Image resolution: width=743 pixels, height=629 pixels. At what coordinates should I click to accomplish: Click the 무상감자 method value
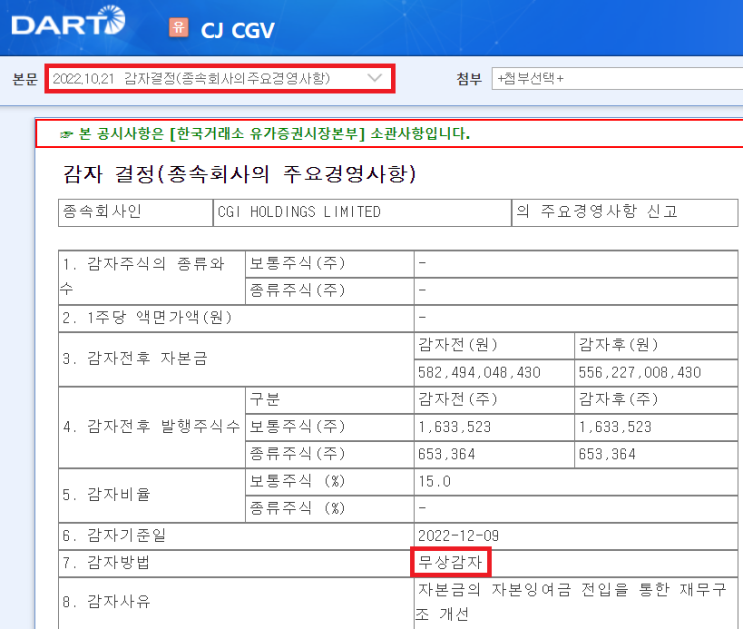tap(450, 563)
